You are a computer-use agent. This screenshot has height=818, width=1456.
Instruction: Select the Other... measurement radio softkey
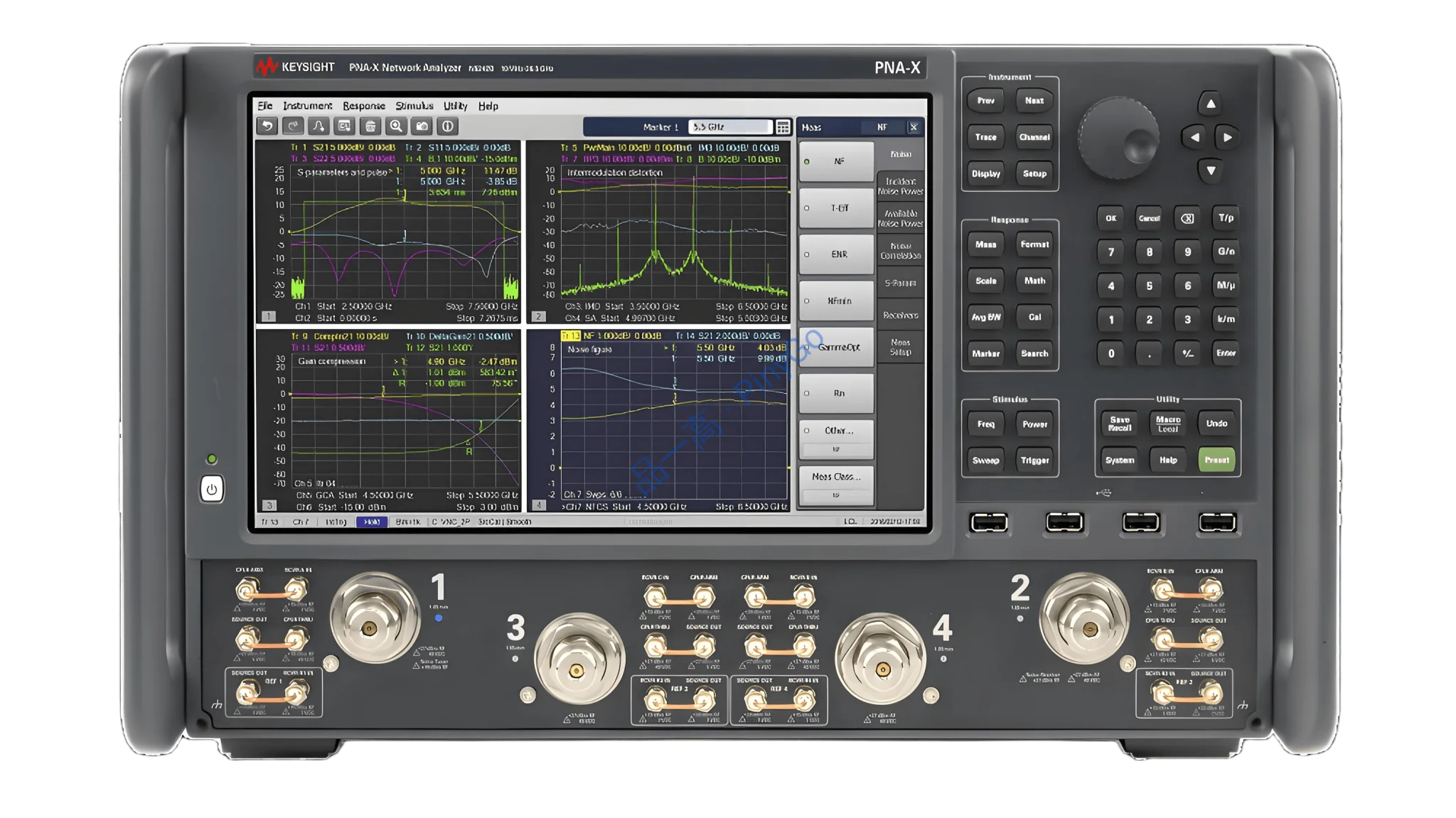click(836, 439)
